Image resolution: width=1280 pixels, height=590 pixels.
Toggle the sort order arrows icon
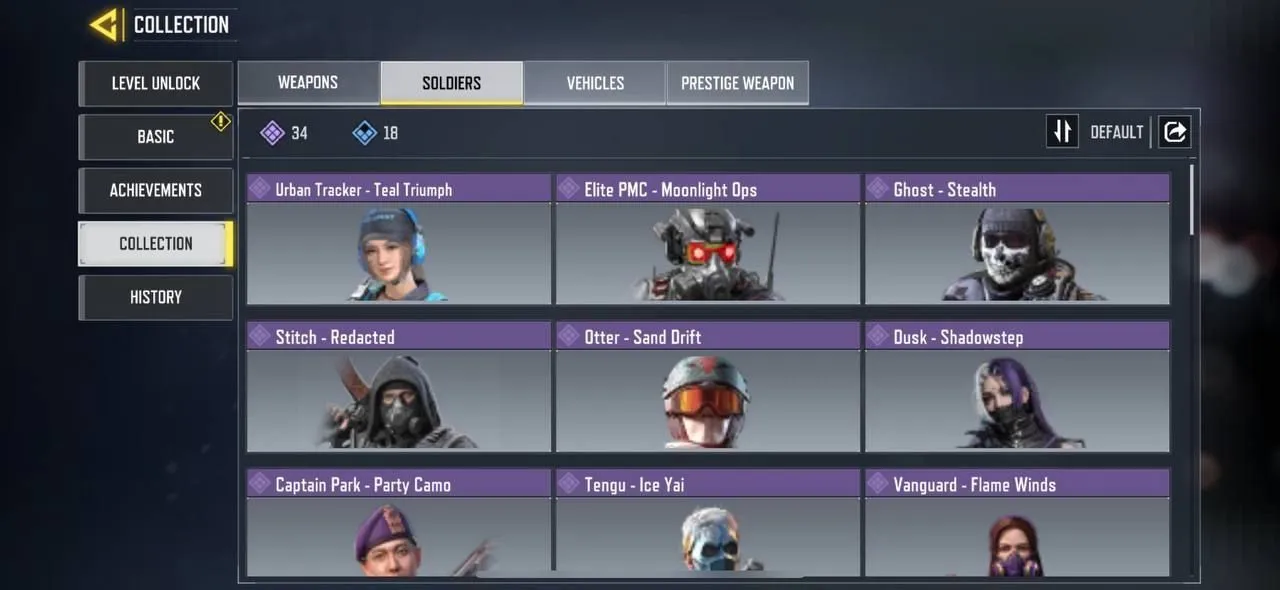click(x=1062, y=131)
